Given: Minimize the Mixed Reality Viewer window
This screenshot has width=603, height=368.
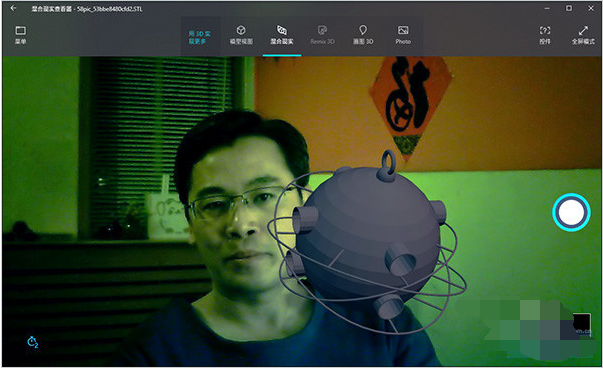Looking at the screenshot, I should tap(547, 8).
